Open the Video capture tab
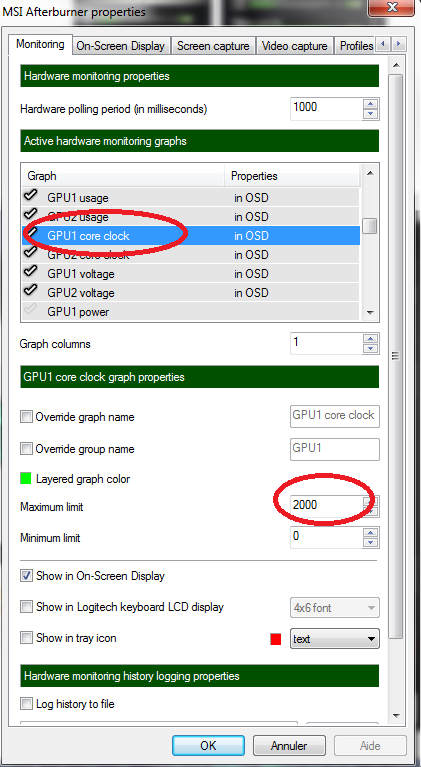 [x=294, y=46]
